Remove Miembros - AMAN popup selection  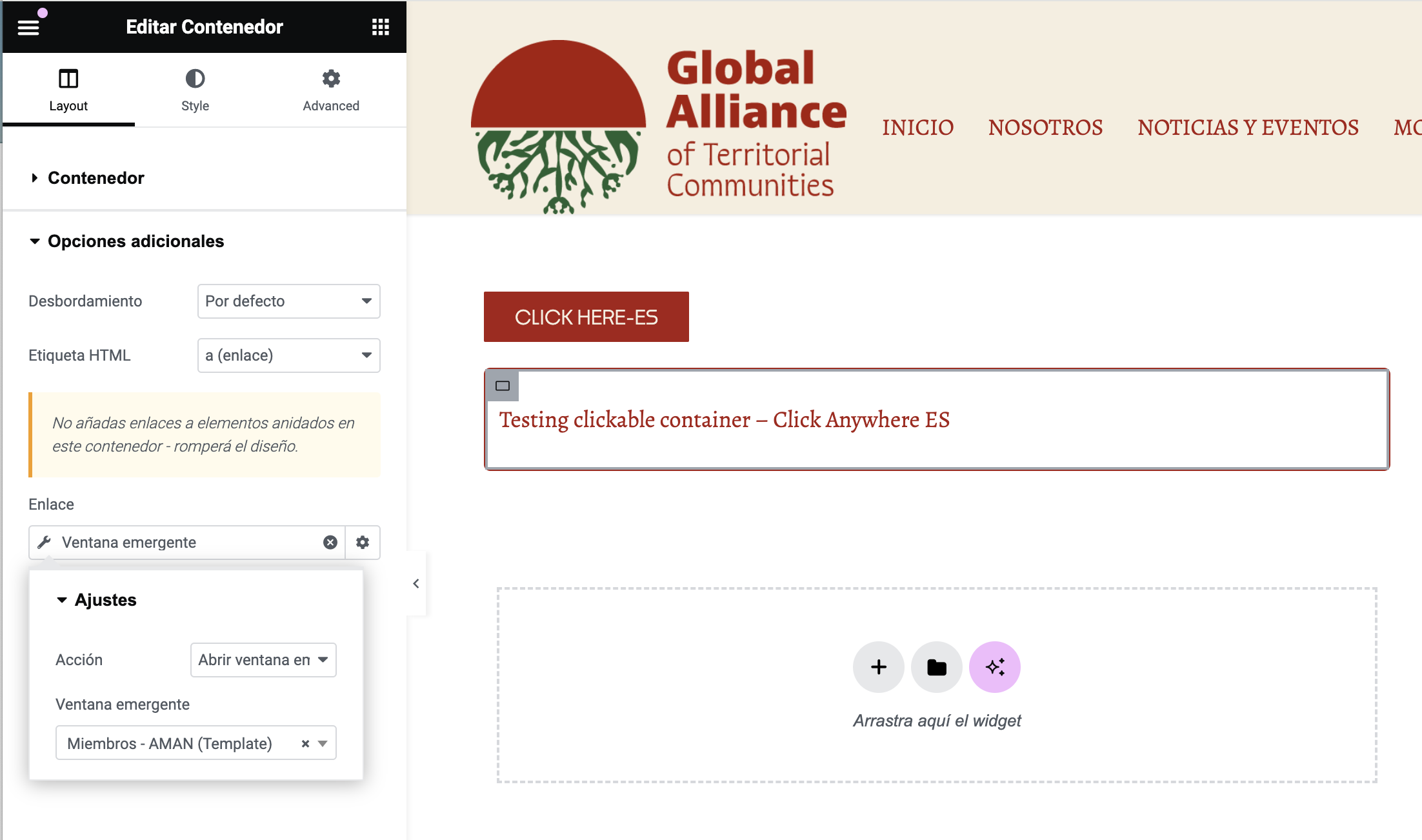pos(305,744)
